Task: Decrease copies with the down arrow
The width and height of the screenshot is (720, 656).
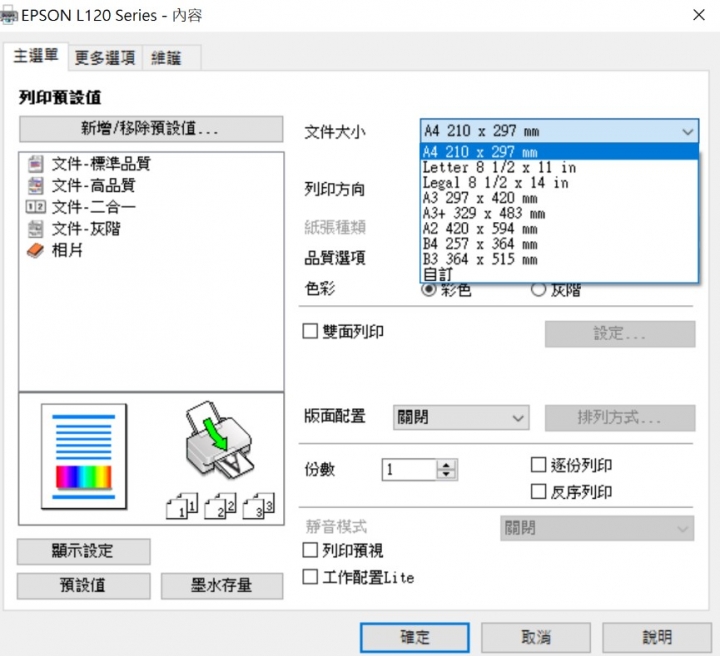Action: (446, 475)
